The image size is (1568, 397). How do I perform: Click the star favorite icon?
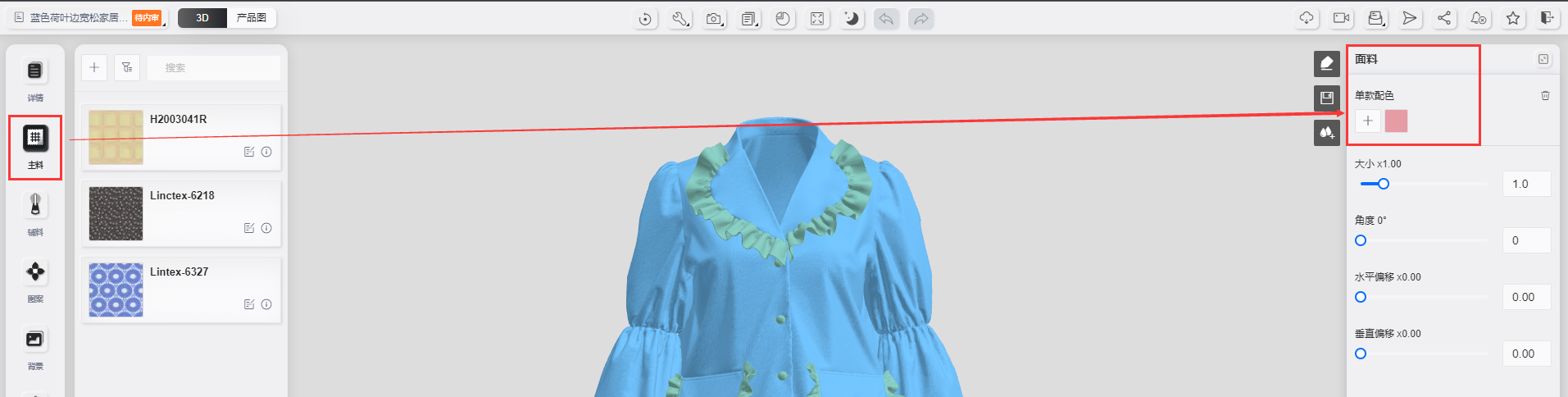(x=1513, y=18)
